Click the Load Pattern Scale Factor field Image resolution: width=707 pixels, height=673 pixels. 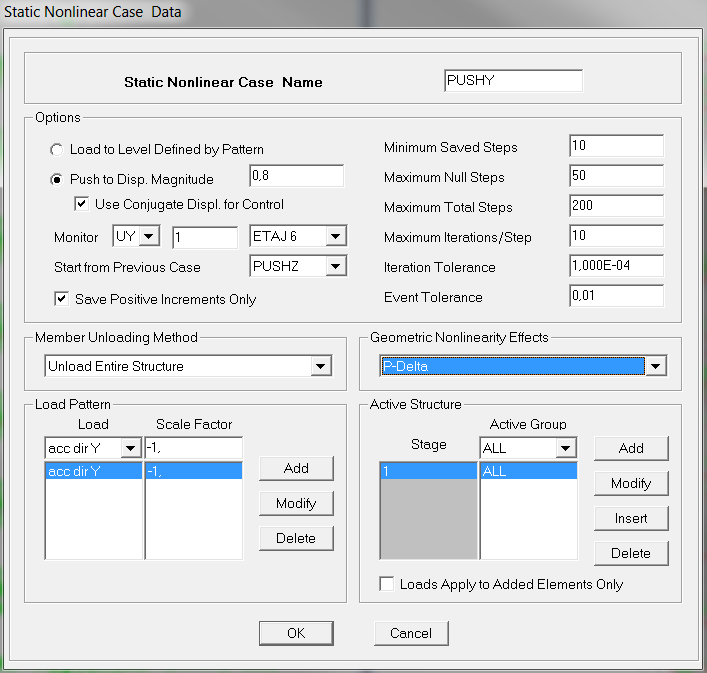[194, 448]
